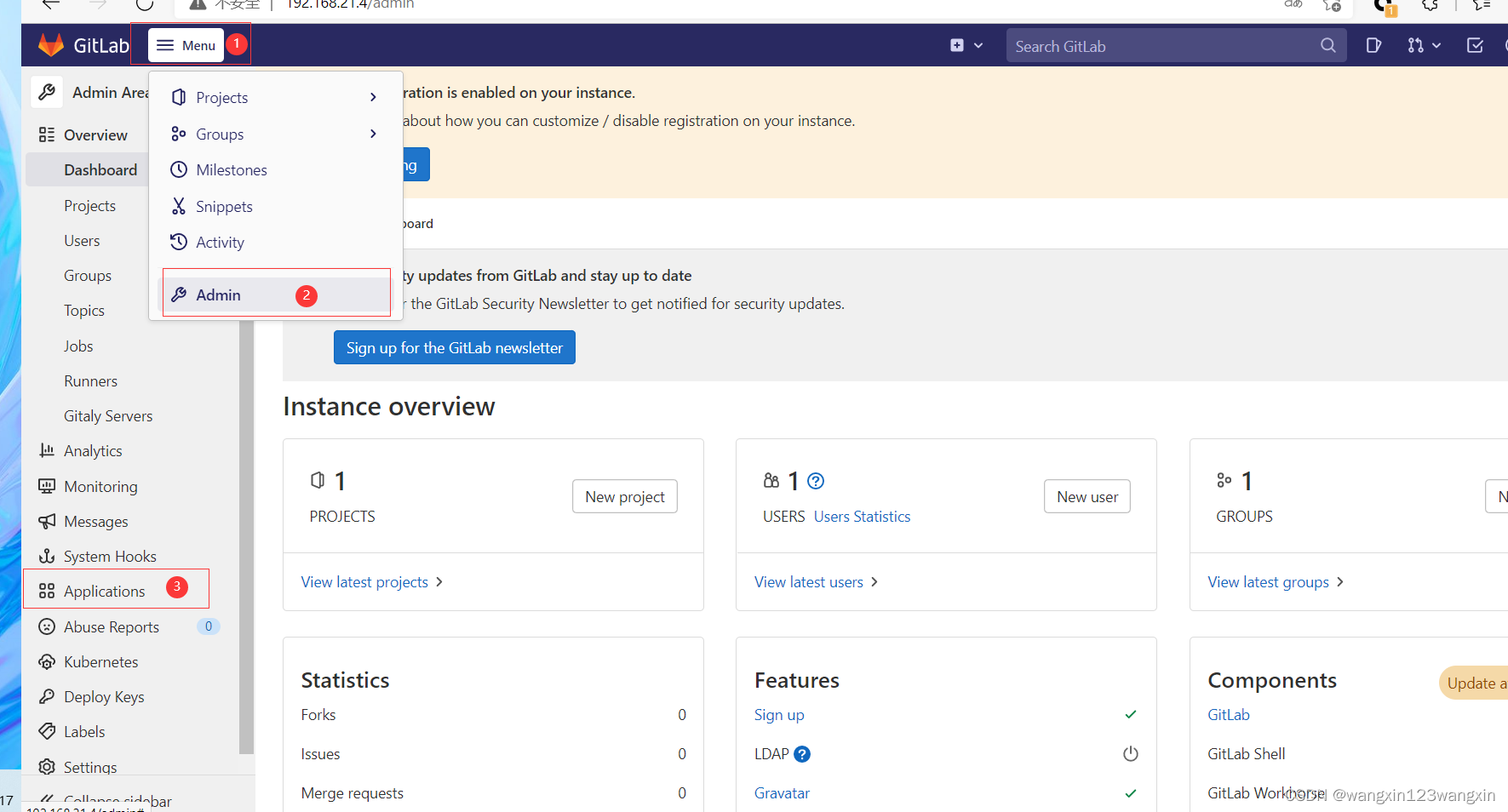This screenshot has height=812, width=1508.
Task: Click the Messages megaphone icon
Action: click(47, 521)
